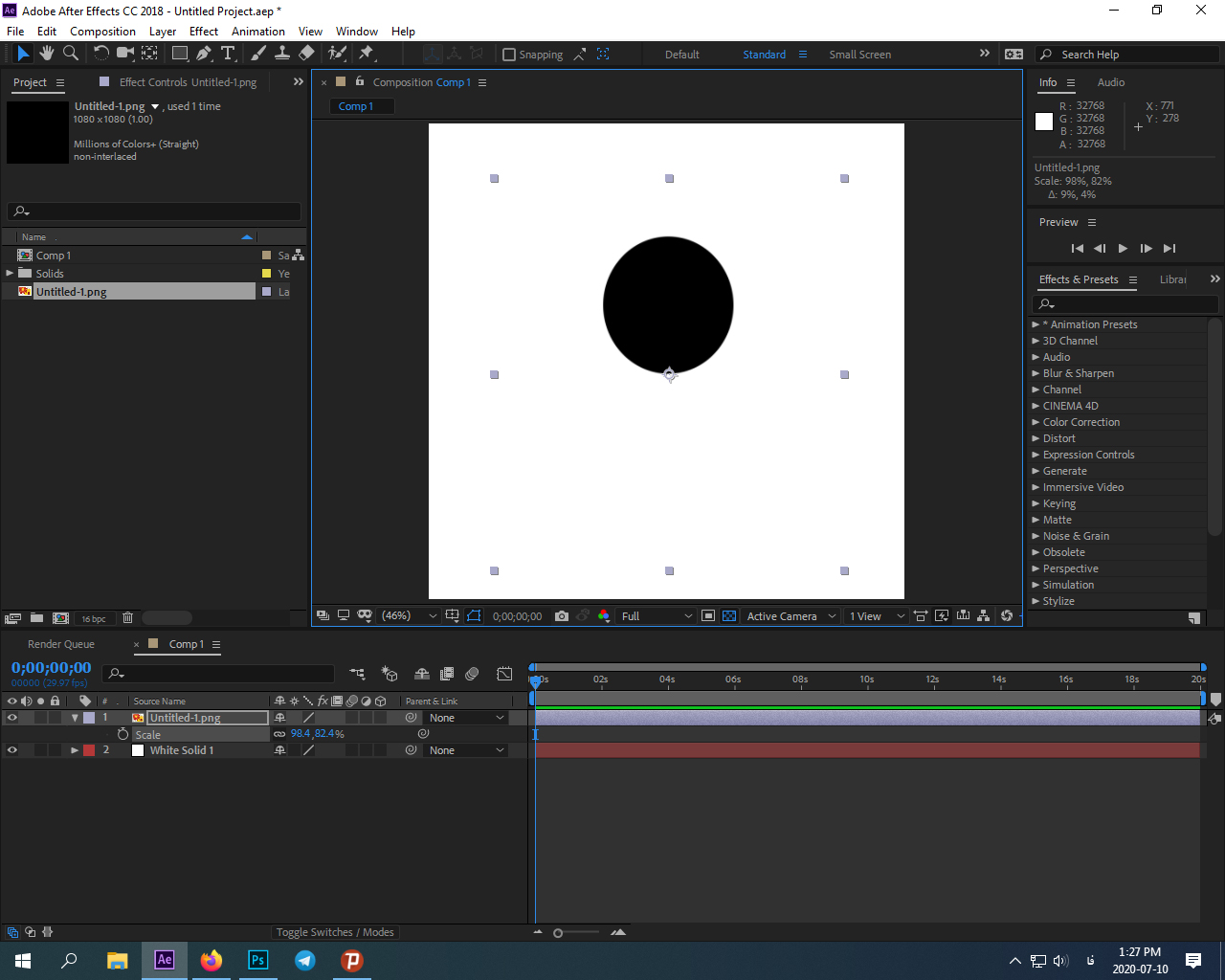The image size is (1225, 980).
Task: Click the timeline zoom slider handle
Action: pyautogui.click(x=558, y=933)
